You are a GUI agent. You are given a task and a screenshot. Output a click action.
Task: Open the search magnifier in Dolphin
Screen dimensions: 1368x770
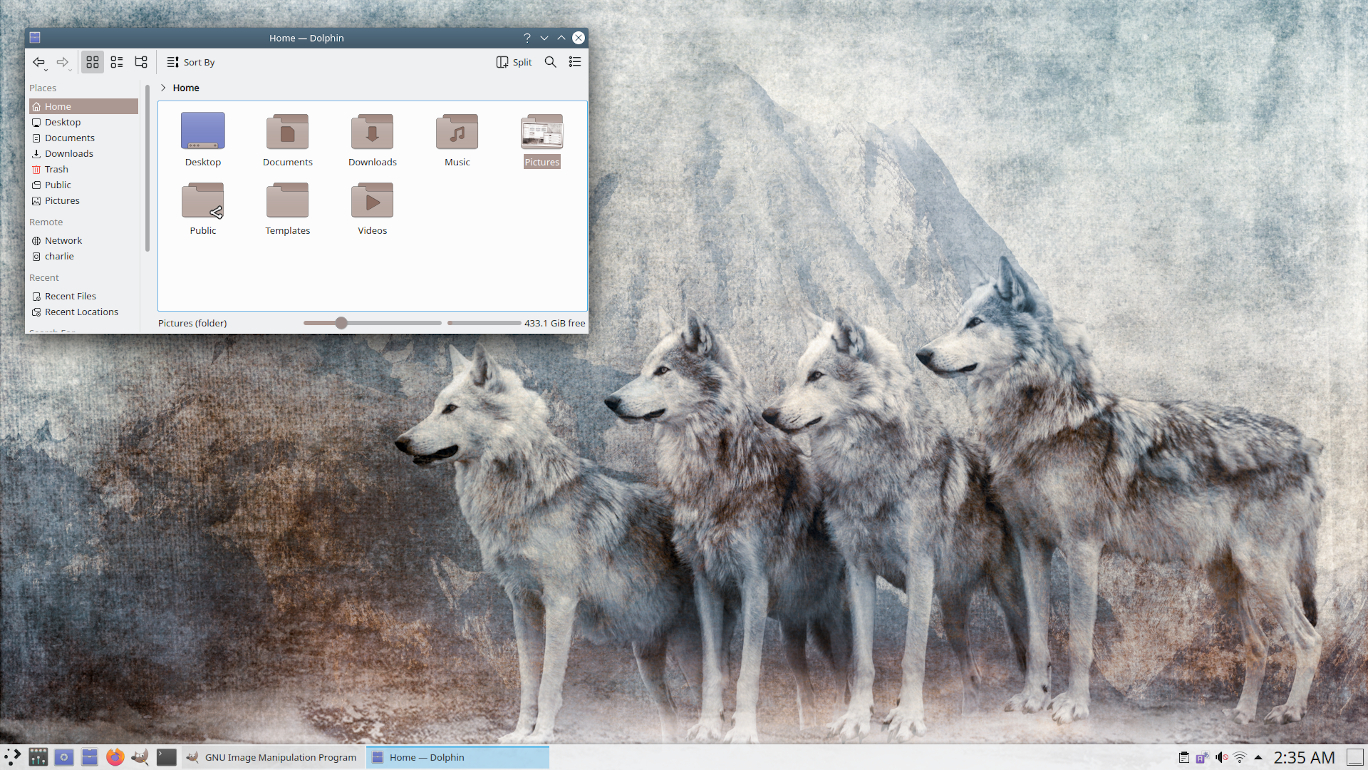[550, 62]
